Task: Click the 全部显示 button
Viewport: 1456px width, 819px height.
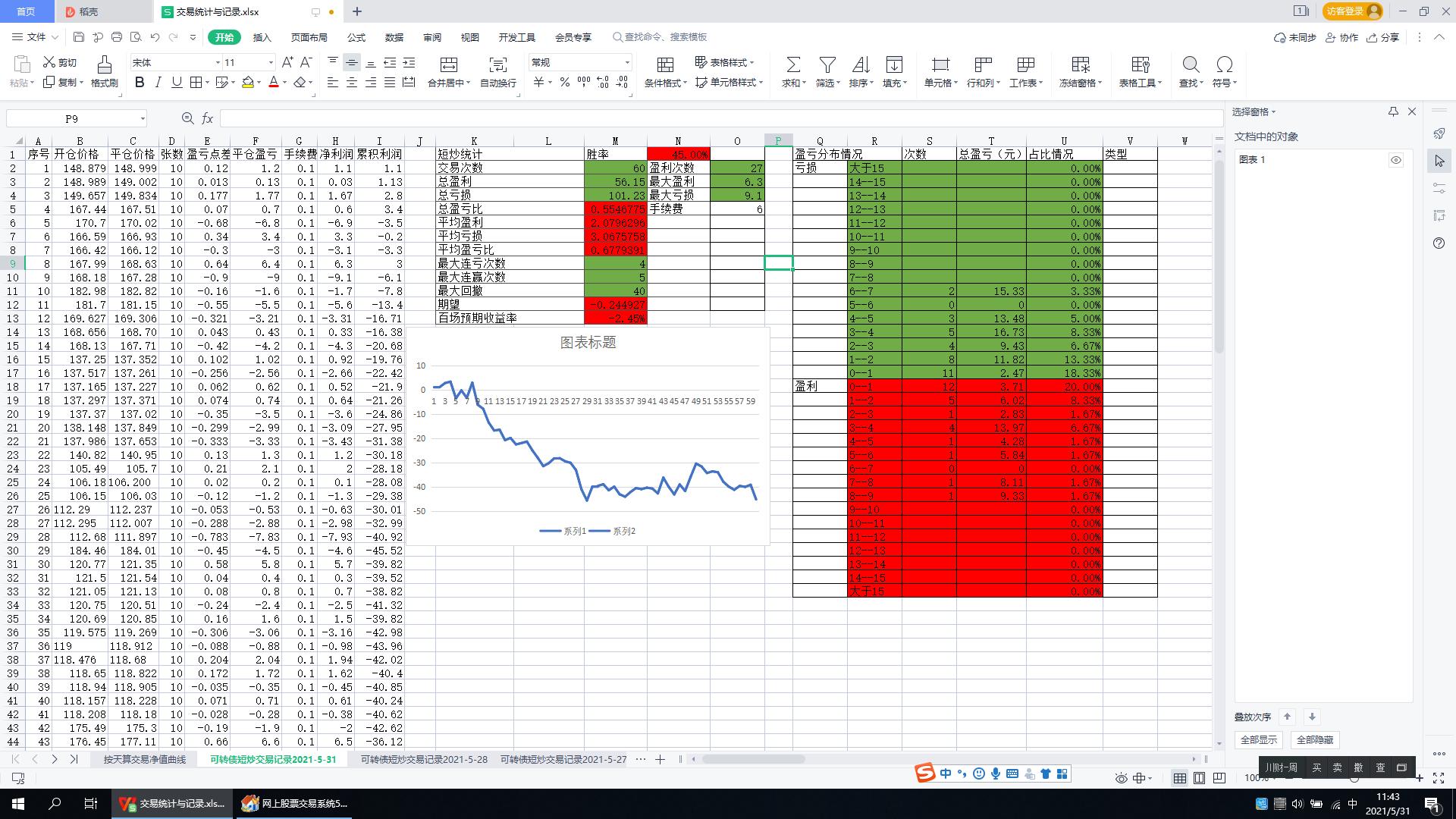Action: pos(1258,740)
